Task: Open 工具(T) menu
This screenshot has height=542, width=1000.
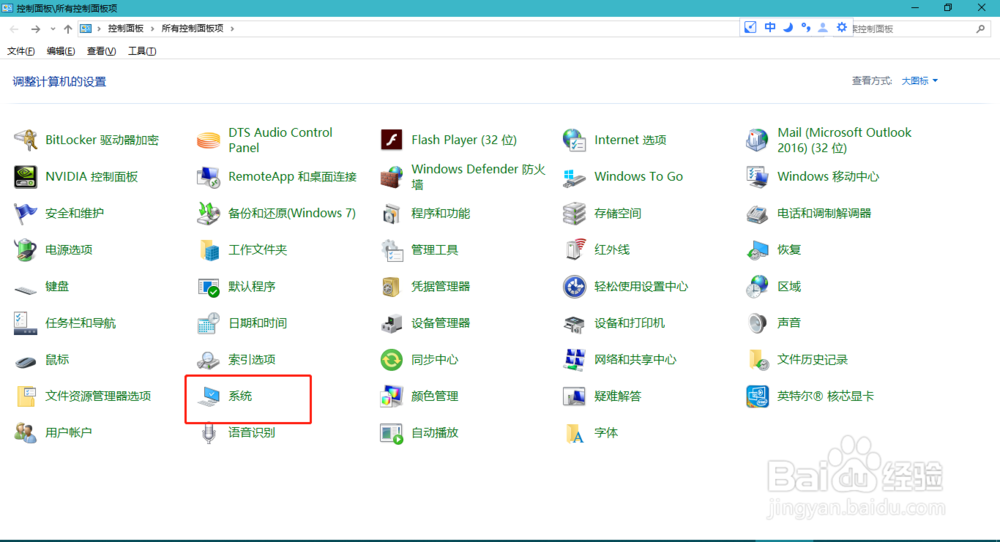Action: tap(142, 51)
